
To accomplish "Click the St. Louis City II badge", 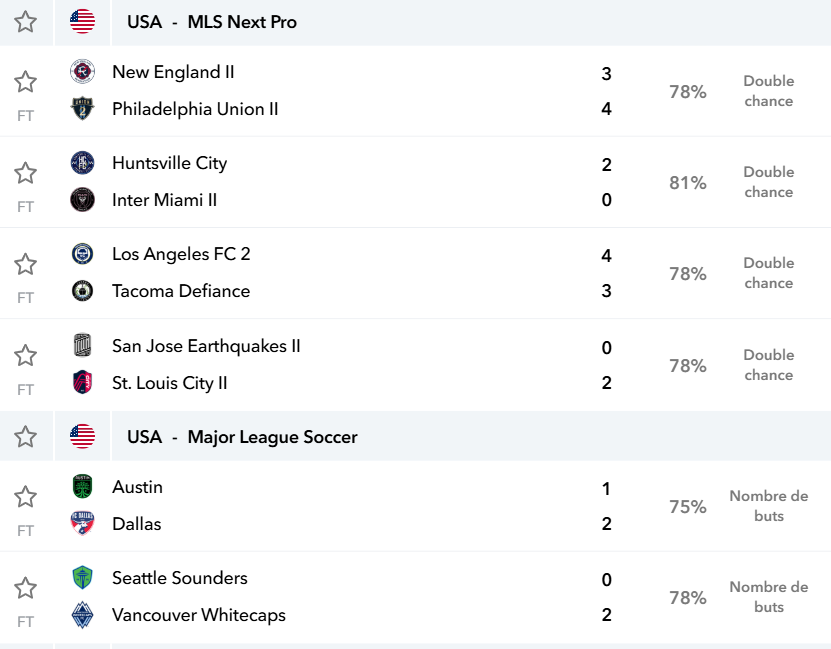I will coord(82,382).
